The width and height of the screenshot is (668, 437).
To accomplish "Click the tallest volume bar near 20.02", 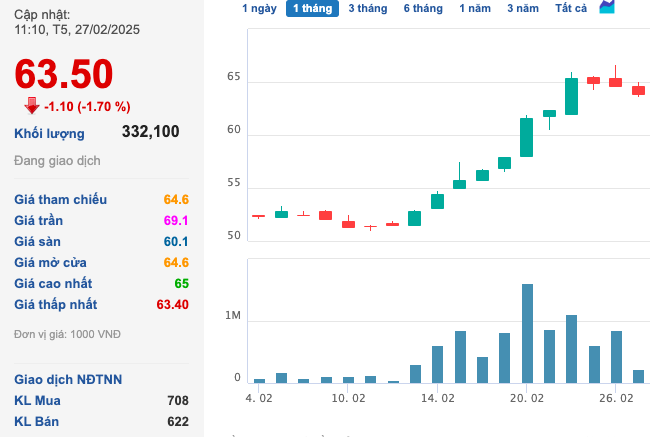I will [527, 333].
